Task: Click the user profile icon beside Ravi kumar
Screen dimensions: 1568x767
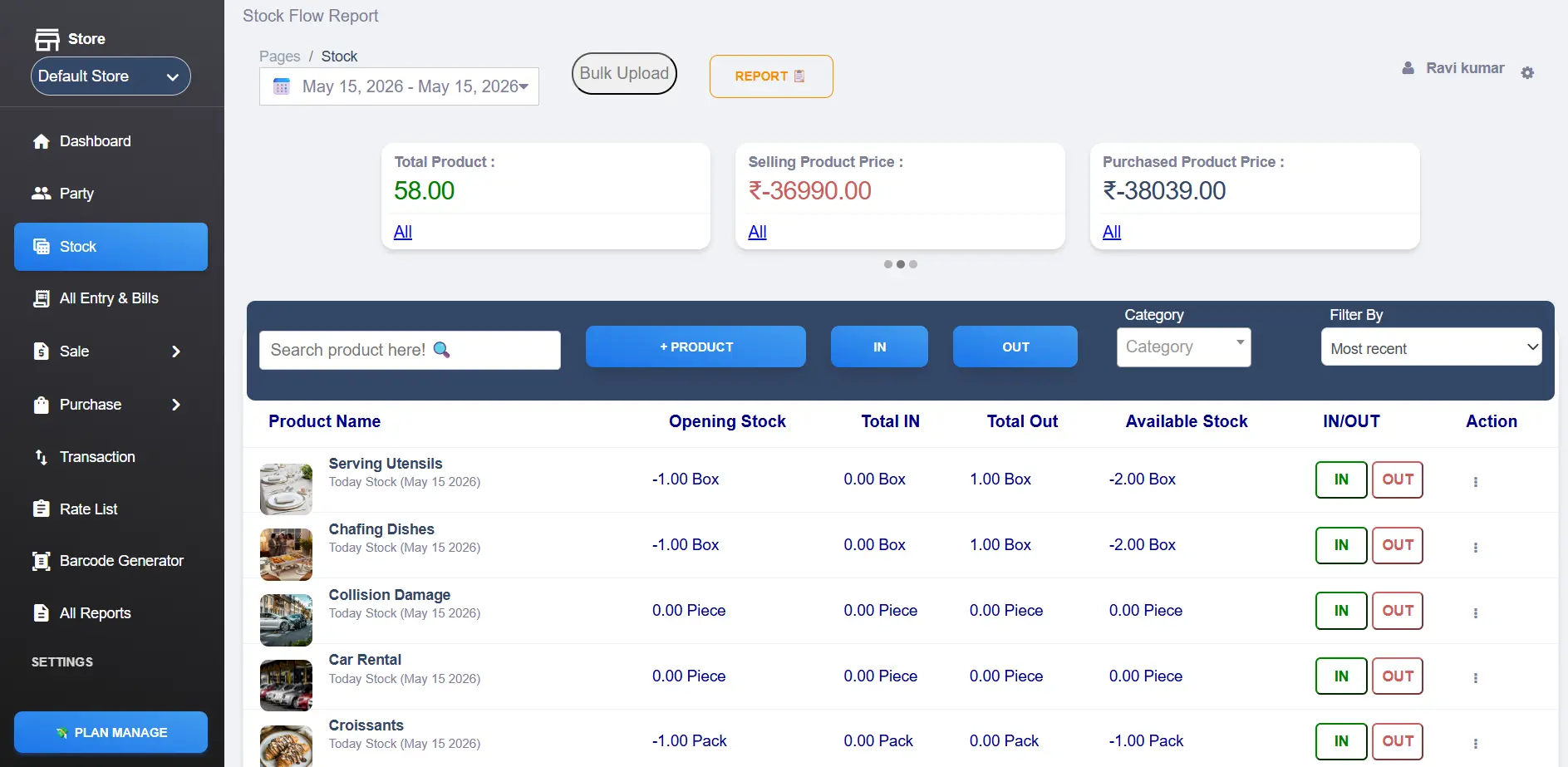Action: coord(1408,68)
